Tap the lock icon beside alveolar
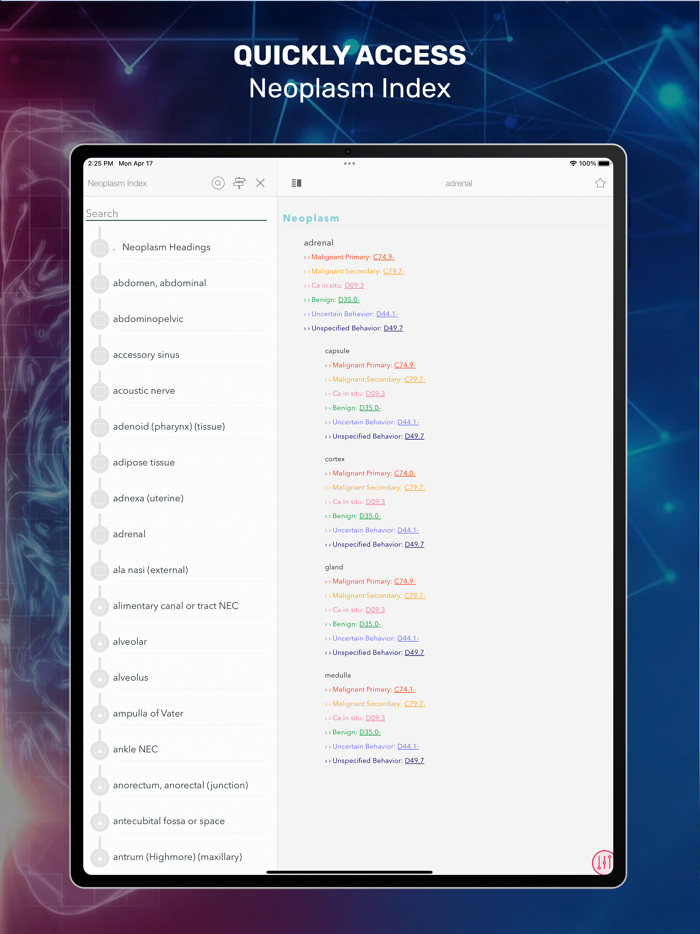The width and height of the screenshot is (700, 934). click(99, 642)
